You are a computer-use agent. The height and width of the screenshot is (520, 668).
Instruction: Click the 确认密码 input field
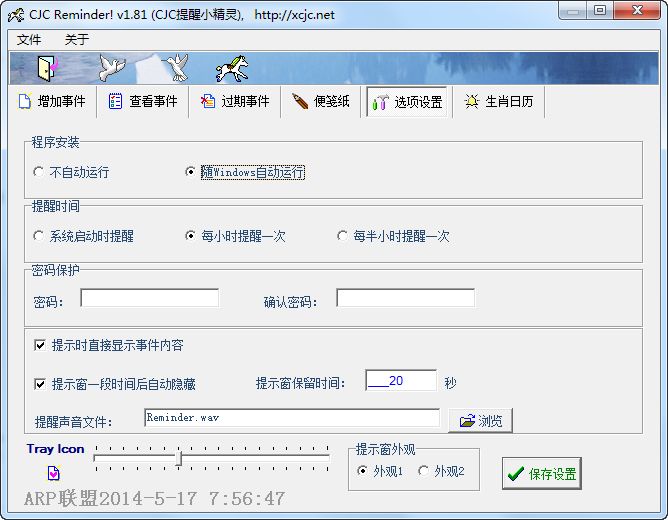pyautogui.click(x=406, y=298)
